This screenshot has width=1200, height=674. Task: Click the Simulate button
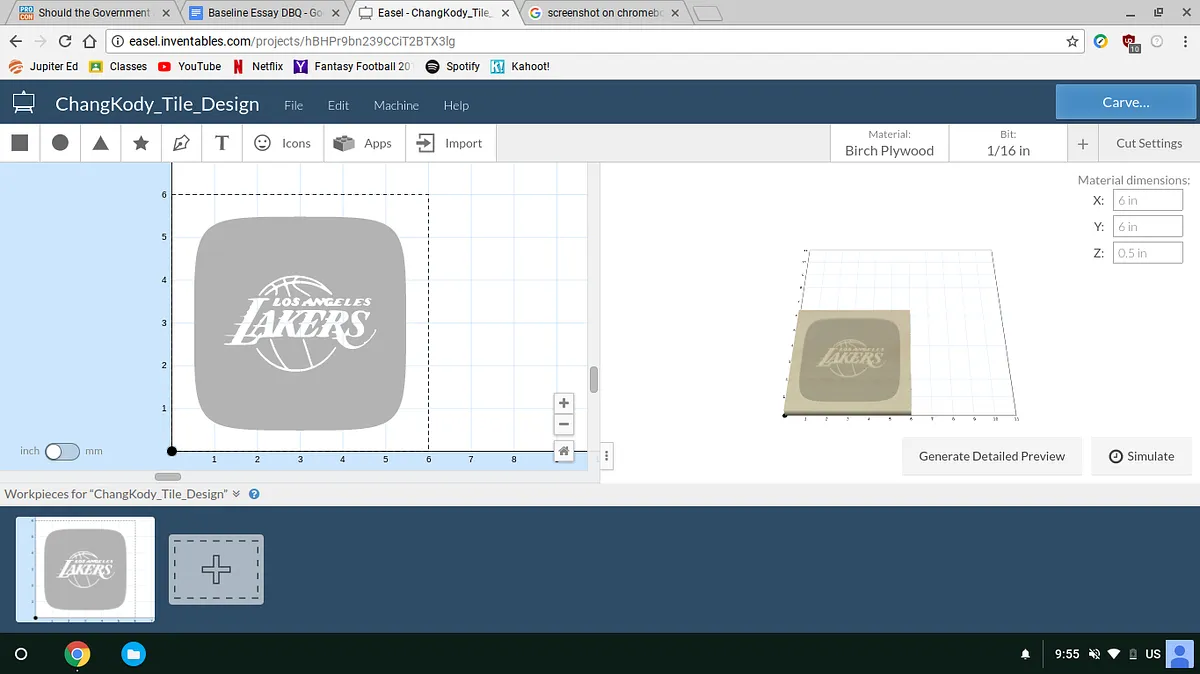pyautogui.click(x=1141, y=456)
